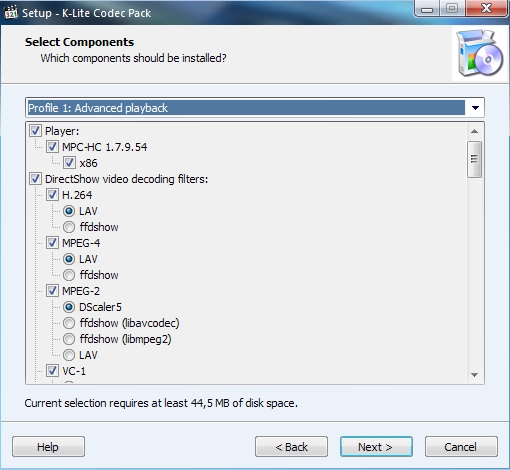
Task: Toggle the MPC-HC 1.7.9.54 checkbox
Action: (x=52, y=147)
